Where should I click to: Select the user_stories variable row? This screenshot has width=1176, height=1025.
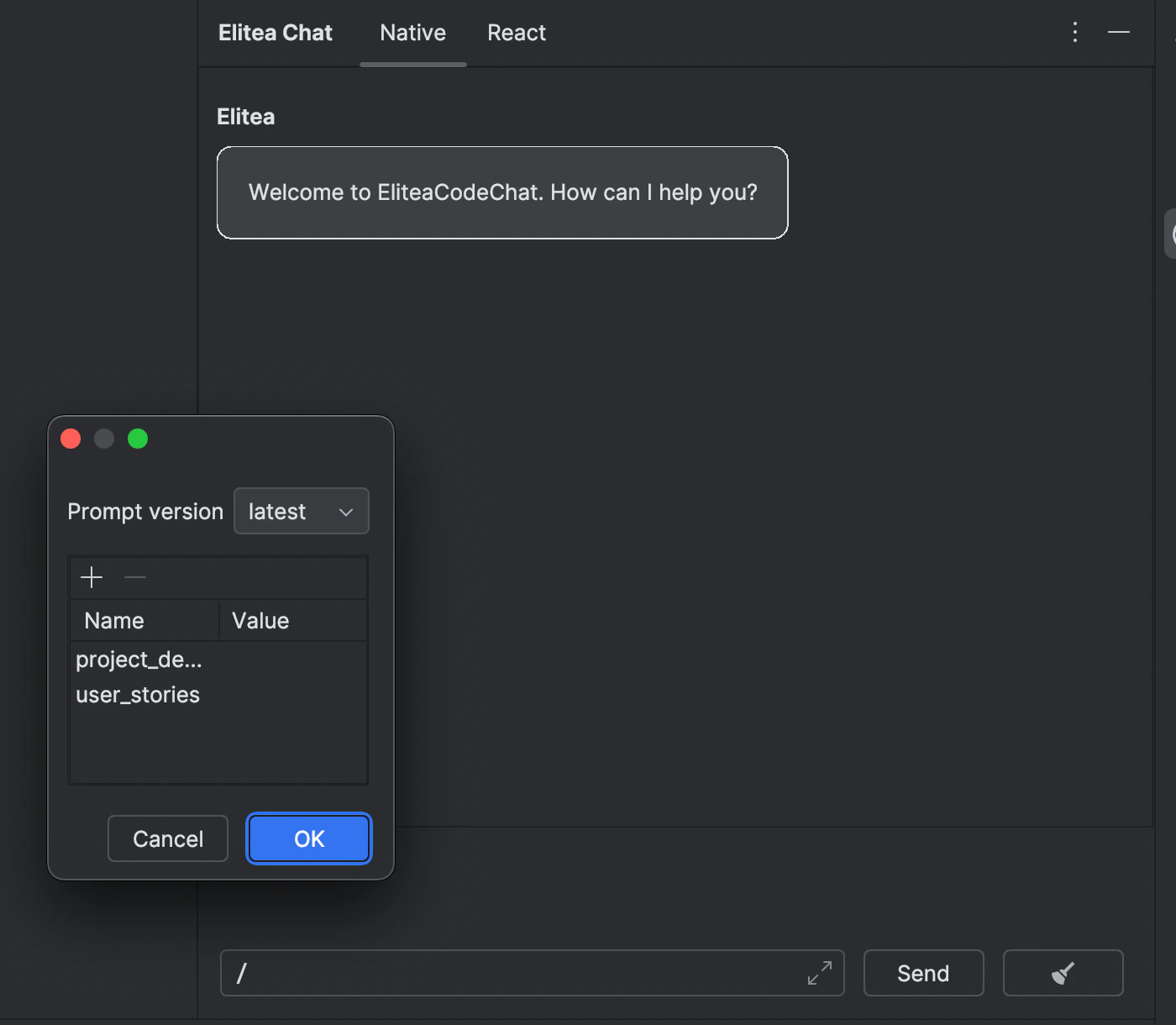coord(218,695)
